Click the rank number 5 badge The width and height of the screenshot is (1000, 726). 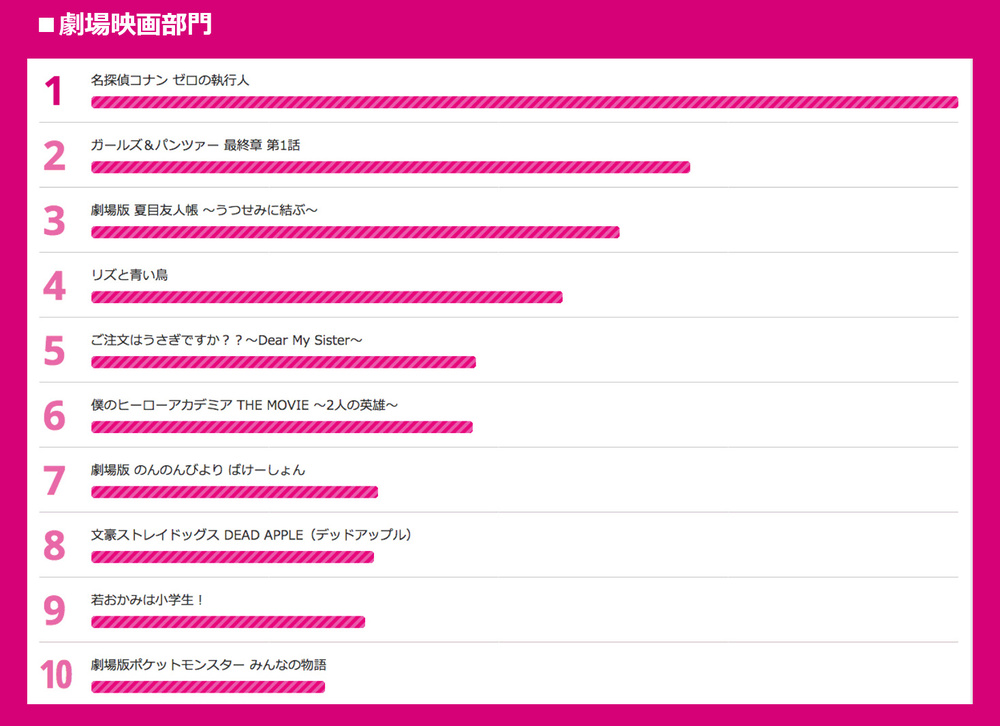pyautogui.click(x=54, y=351)
